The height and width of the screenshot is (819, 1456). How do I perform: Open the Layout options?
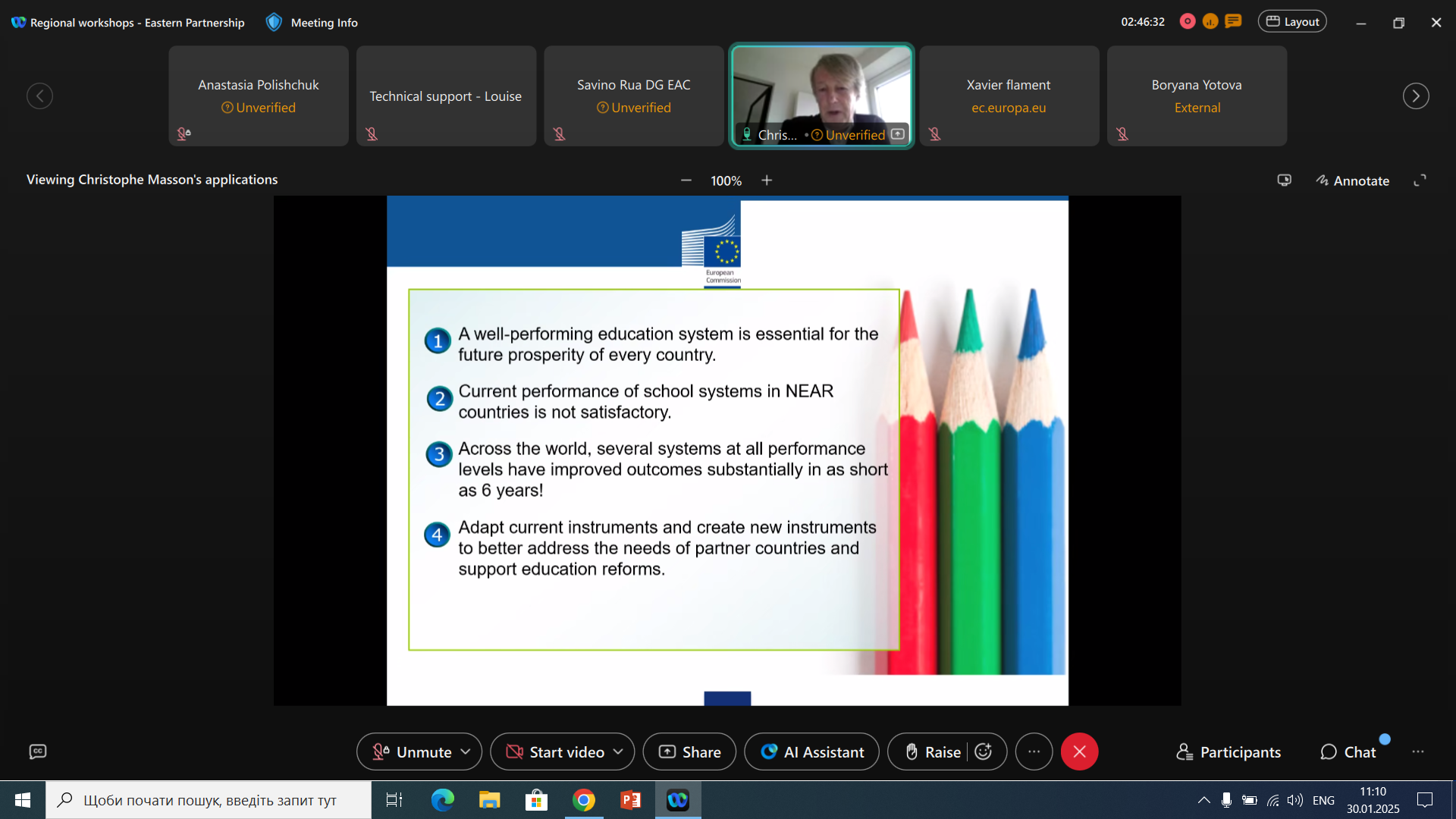pos(1292,22)
